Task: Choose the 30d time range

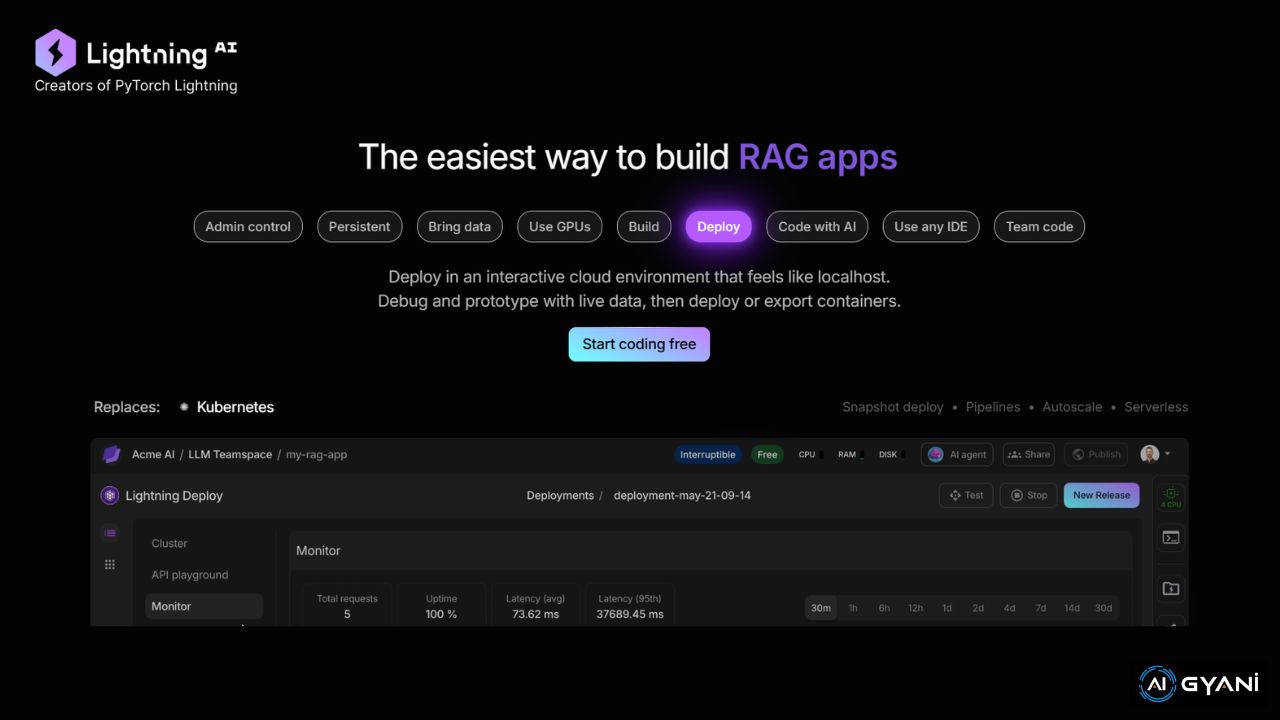Action: pyautogui.click(x=1103, y=608)
